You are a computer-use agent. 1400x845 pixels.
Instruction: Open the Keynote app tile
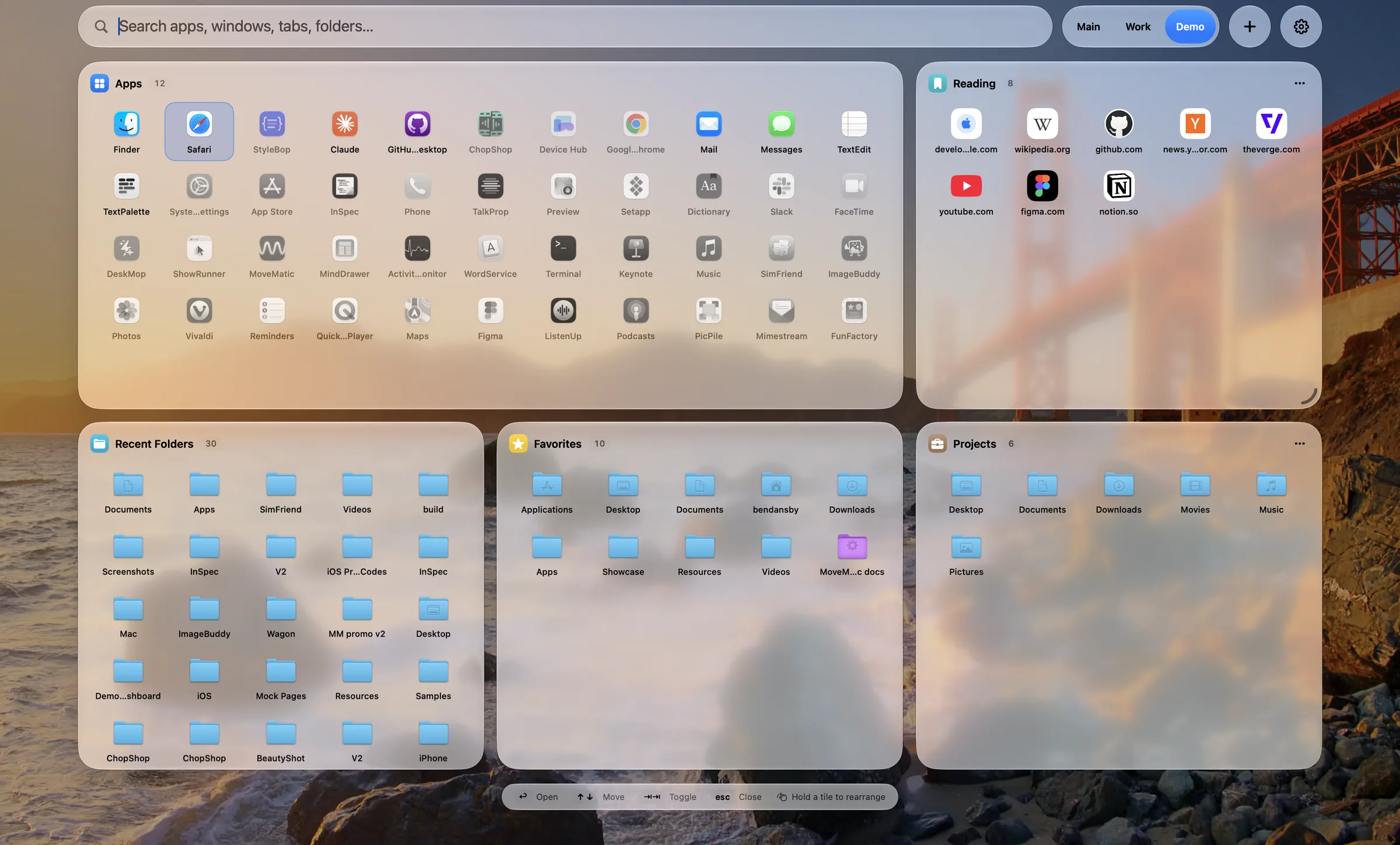(x=636, y=257)
